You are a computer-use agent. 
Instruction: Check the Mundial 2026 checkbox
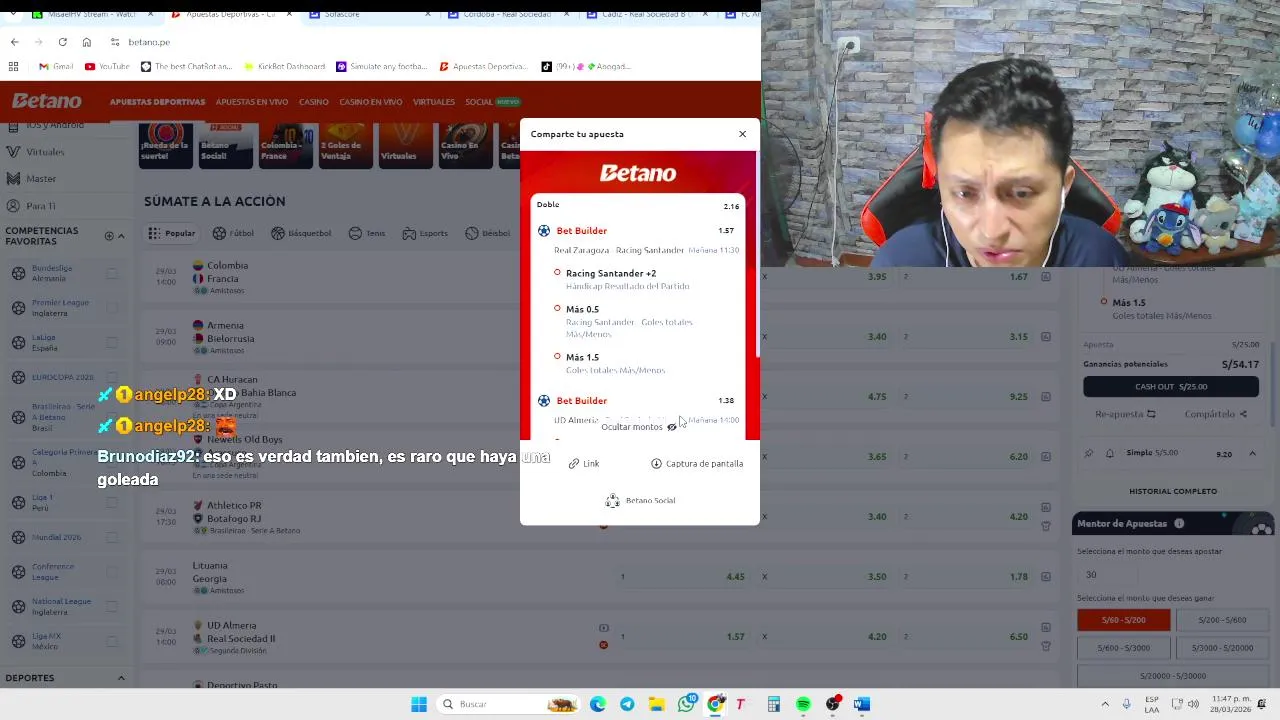tap(112, 537)
